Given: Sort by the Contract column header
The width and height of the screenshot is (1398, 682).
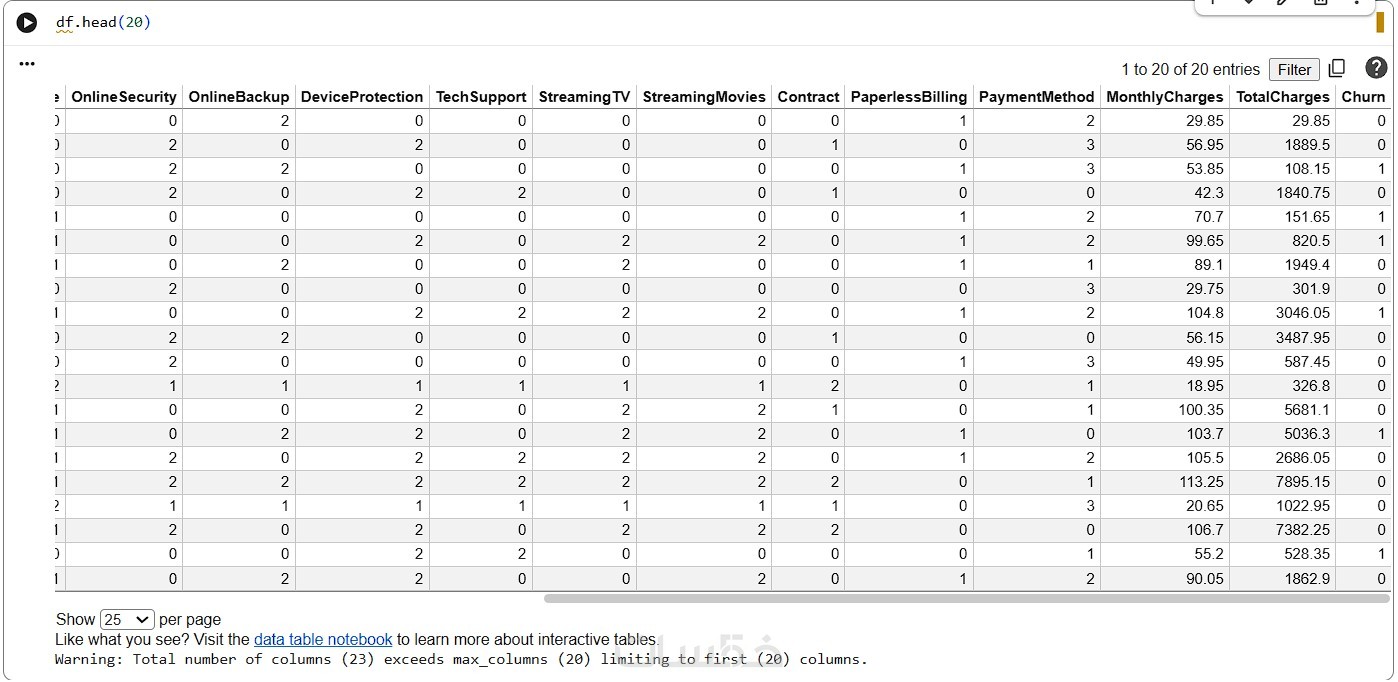Looking at the screenshot, I should 808,97.
